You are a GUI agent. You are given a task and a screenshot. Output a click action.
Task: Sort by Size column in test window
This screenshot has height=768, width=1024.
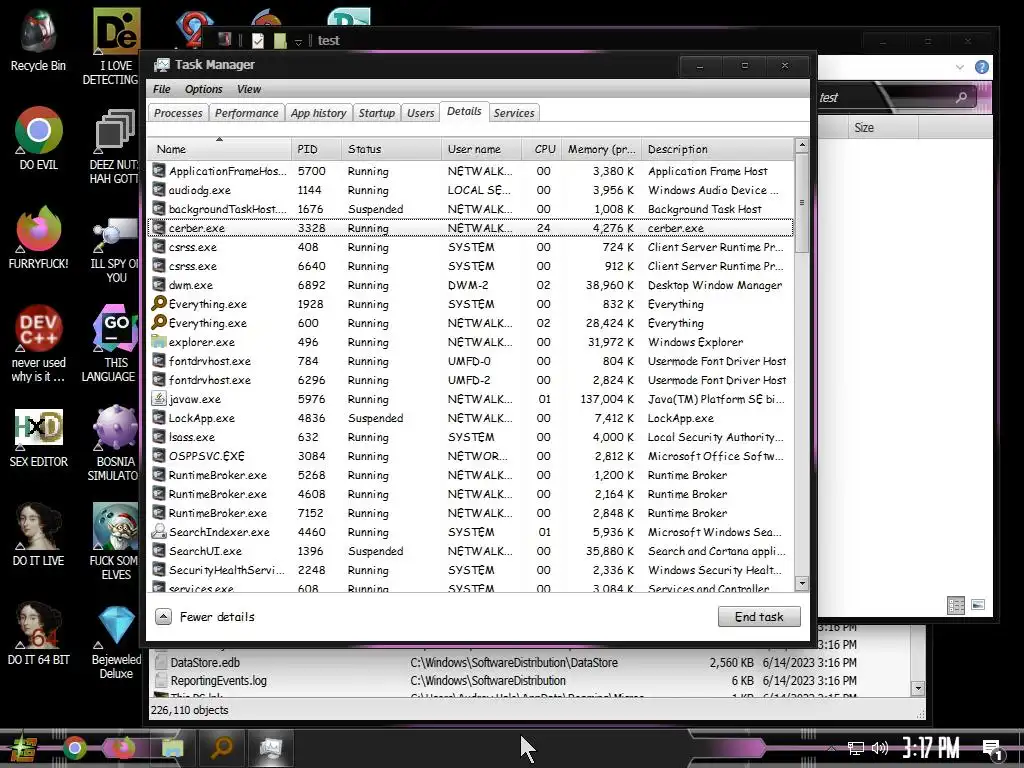[882, 127]
